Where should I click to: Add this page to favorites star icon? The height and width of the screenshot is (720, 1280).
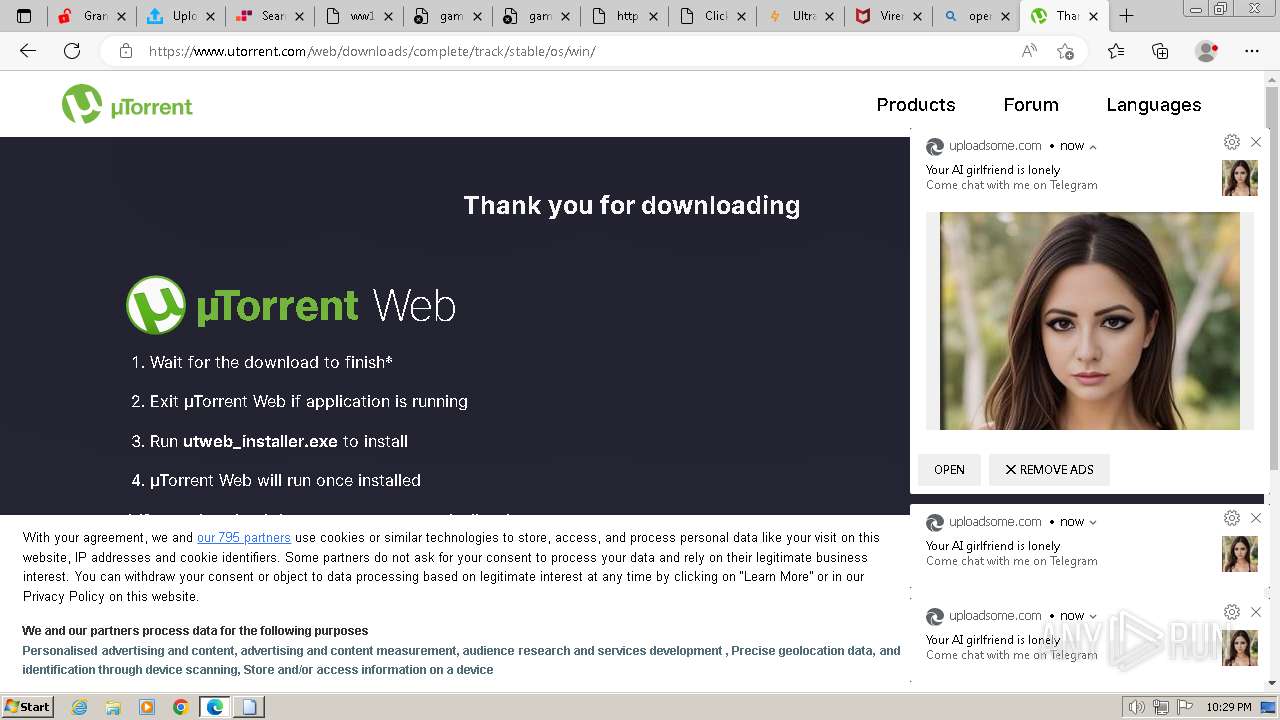click(x=1065, y=51)
